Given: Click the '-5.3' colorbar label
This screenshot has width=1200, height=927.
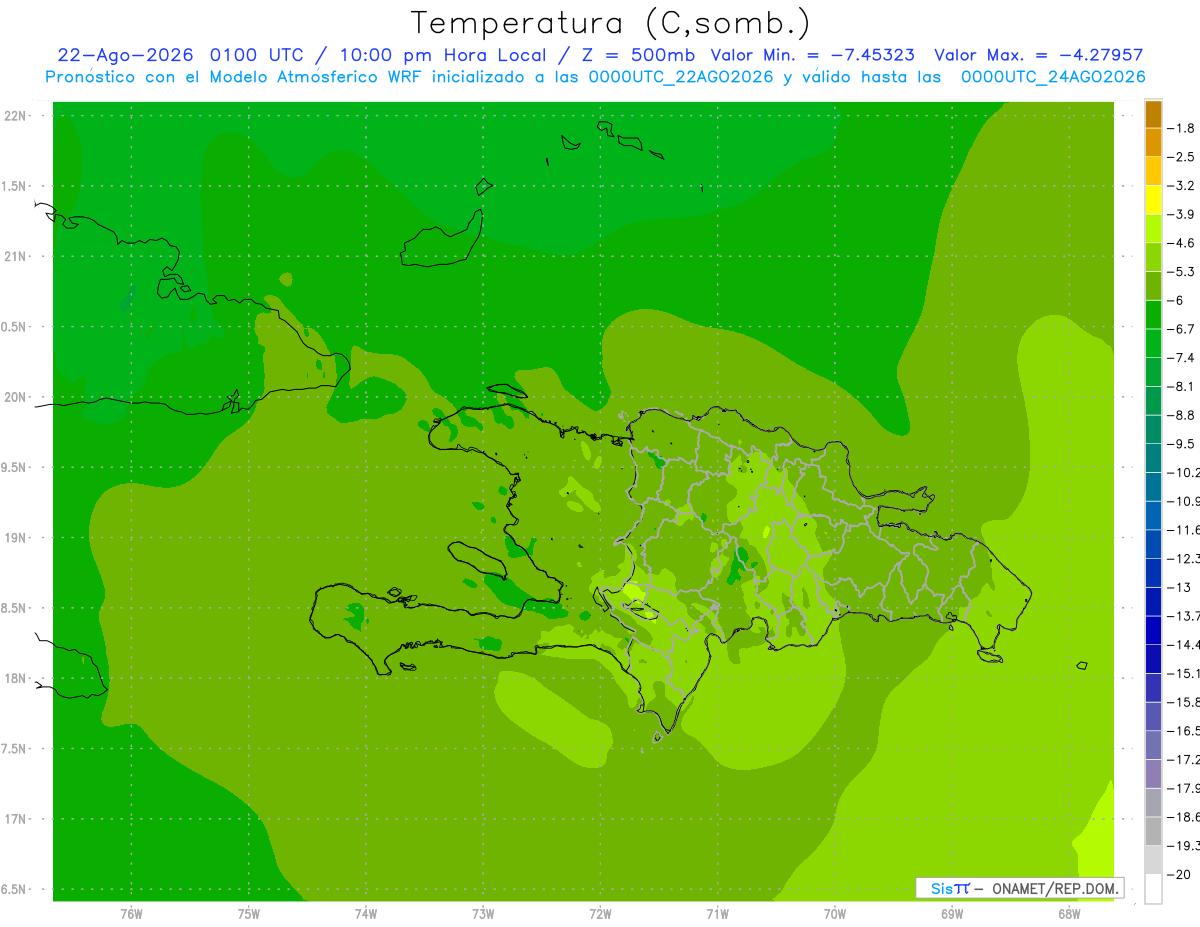Looking at the screenshot, I should (x=1180, y=271).
